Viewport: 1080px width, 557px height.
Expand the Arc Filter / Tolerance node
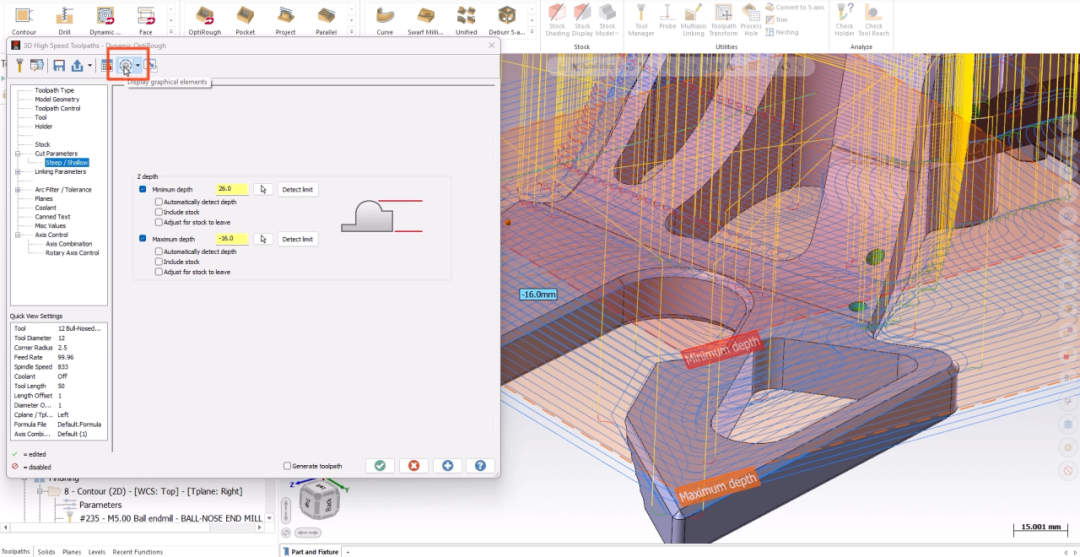point(17,189)
